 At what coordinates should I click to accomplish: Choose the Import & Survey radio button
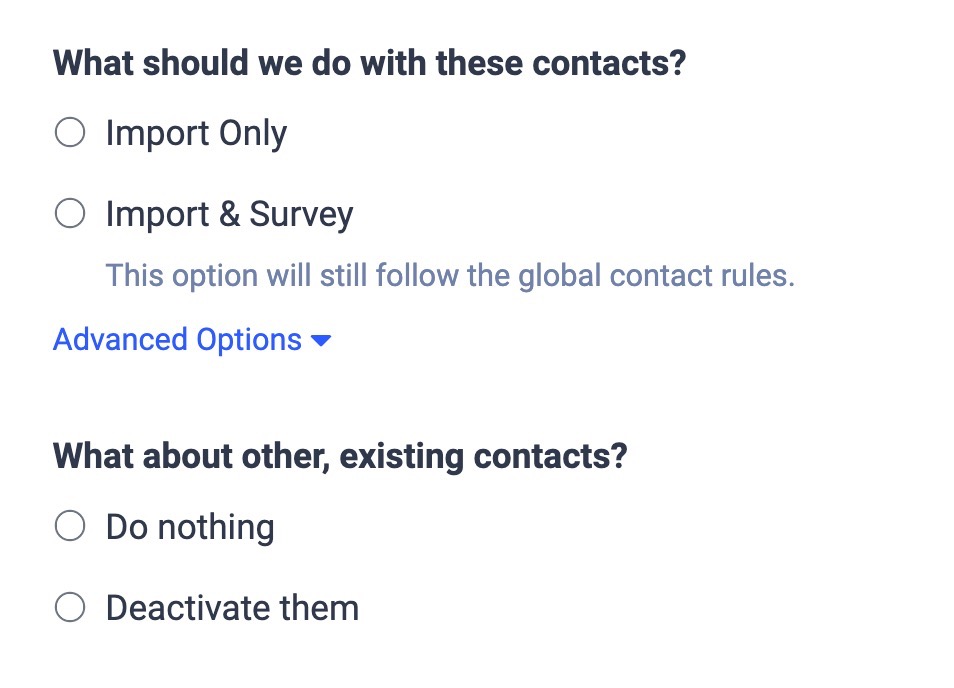(70, 214)
